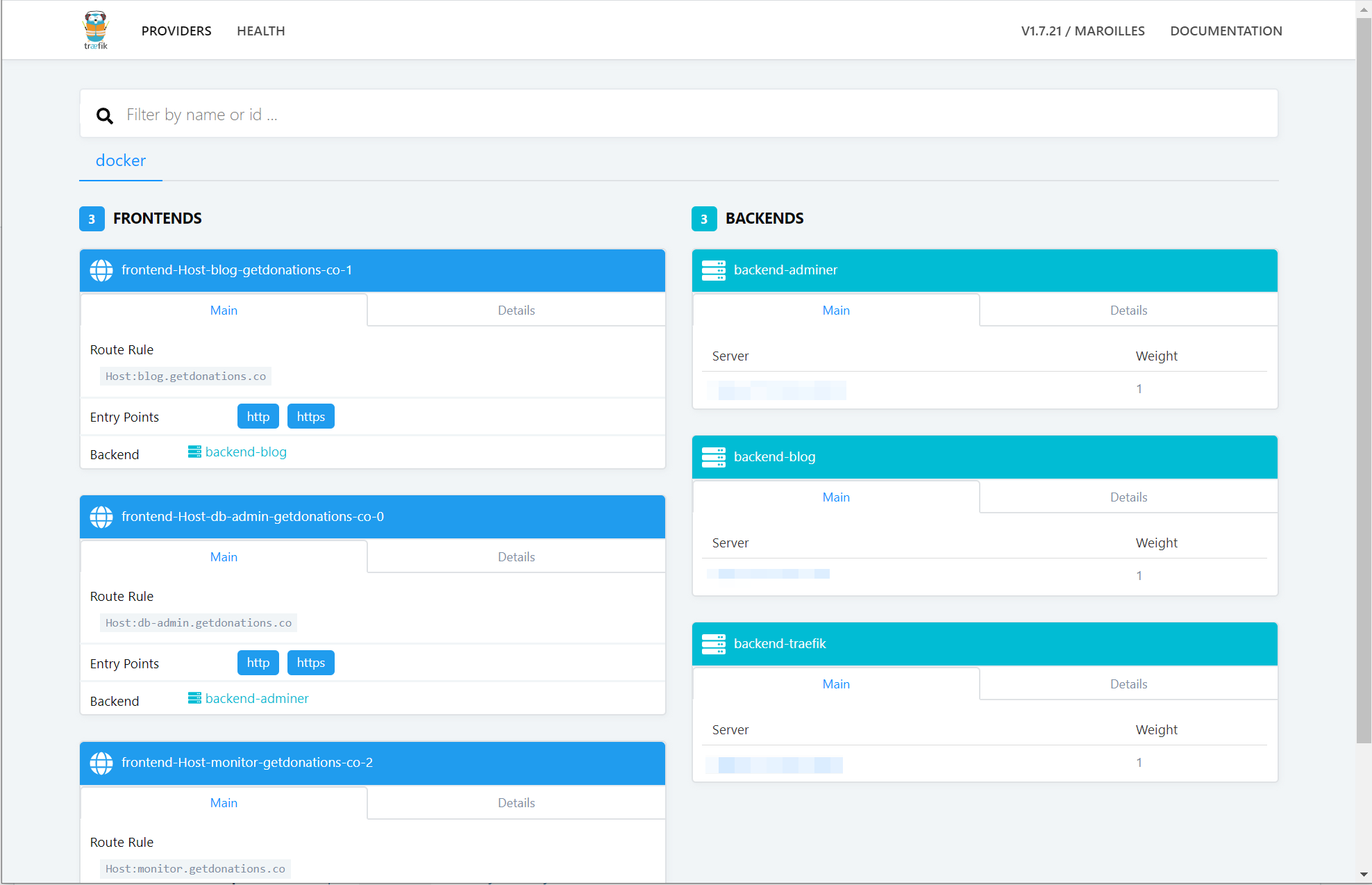Click https entry point of blog frontend

tap(311, 417)
